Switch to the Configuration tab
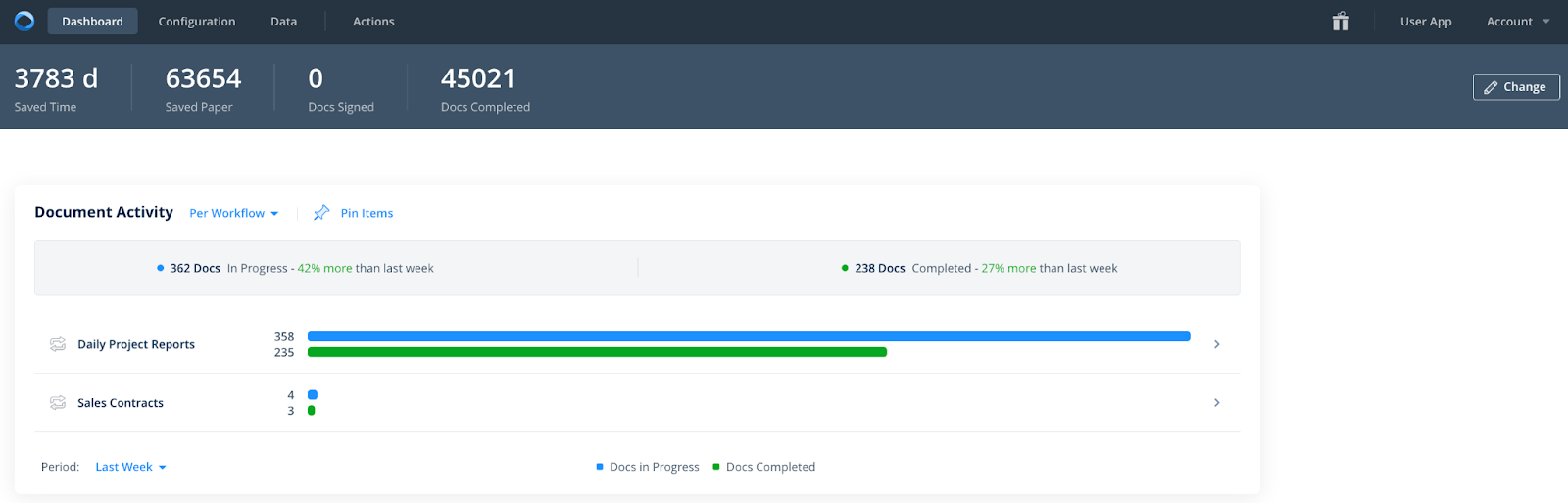Image resolution: width=1568 pixels, height=503 pixels. pos(197,22)
